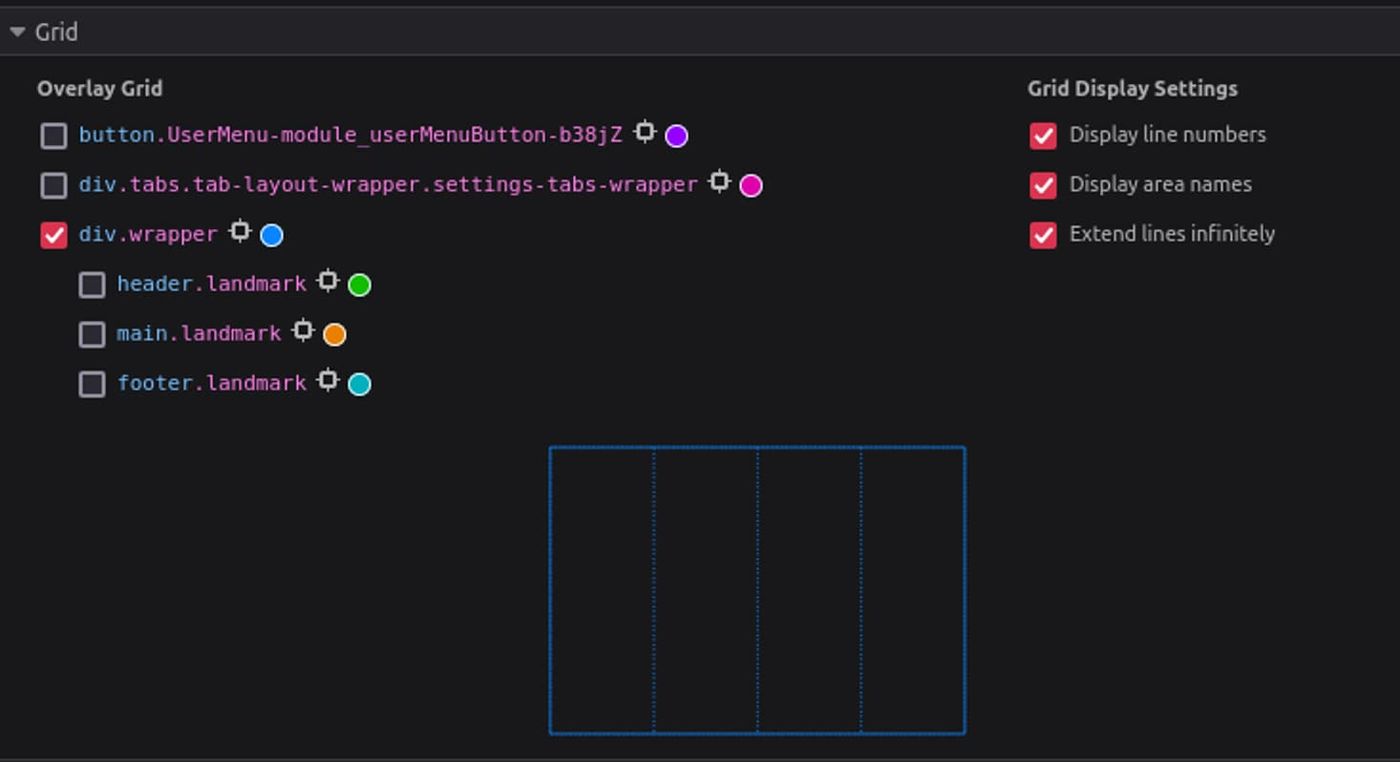The image size is (1400, 762).
Task: Click the grid layout preview diagram
Action: tap(757, 590)
